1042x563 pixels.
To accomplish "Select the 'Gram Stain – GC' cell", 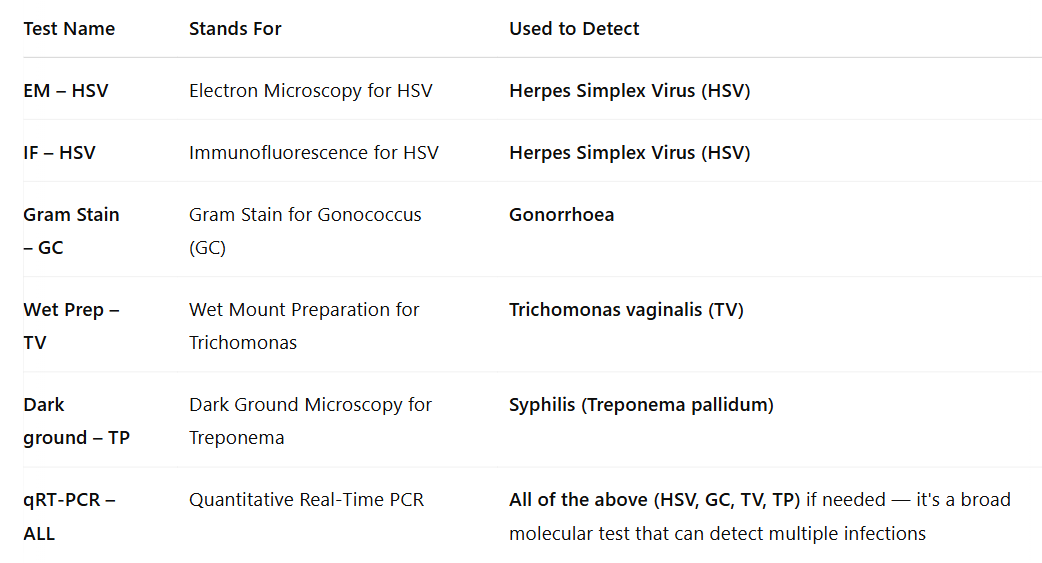I will (x=72, y=231).
